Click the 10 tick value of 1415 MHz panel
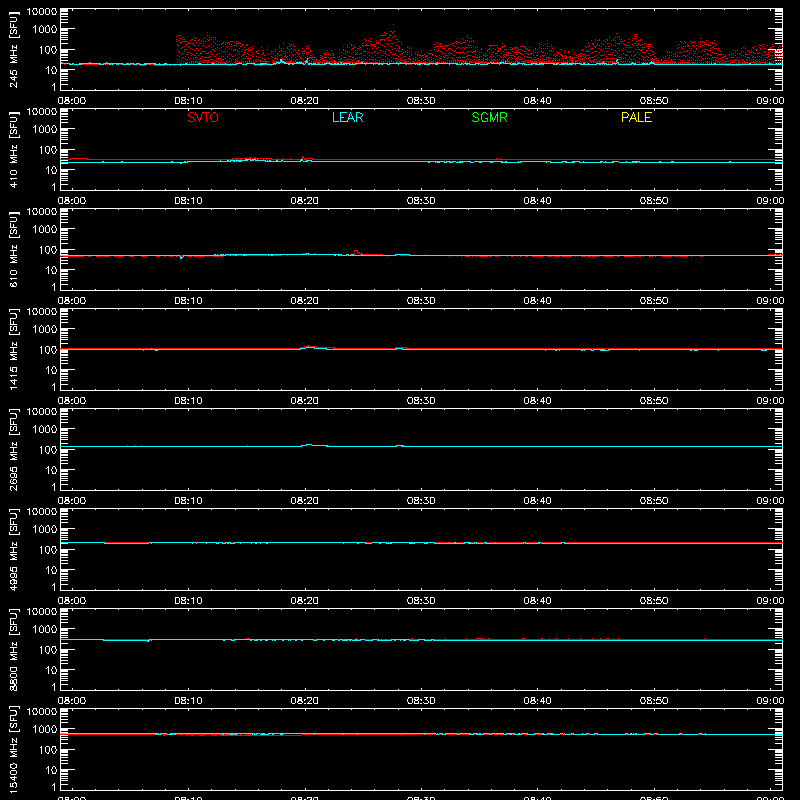 pos(51,370)
